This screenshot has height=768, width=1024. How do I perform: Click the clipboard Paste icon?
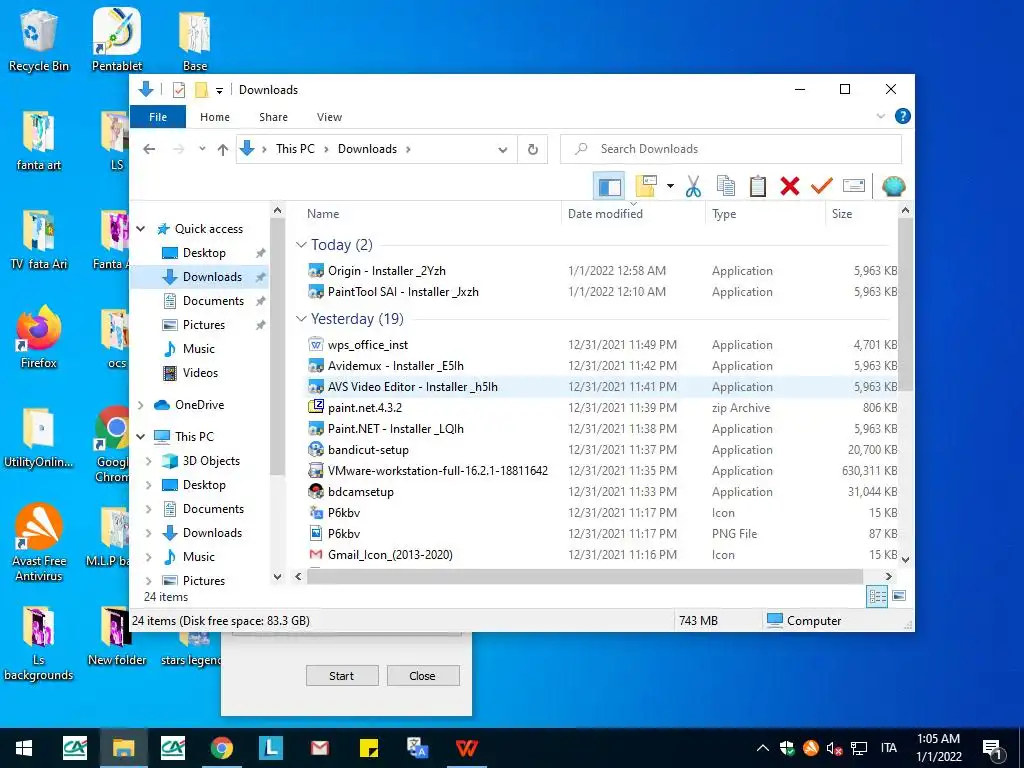point(758,187)
